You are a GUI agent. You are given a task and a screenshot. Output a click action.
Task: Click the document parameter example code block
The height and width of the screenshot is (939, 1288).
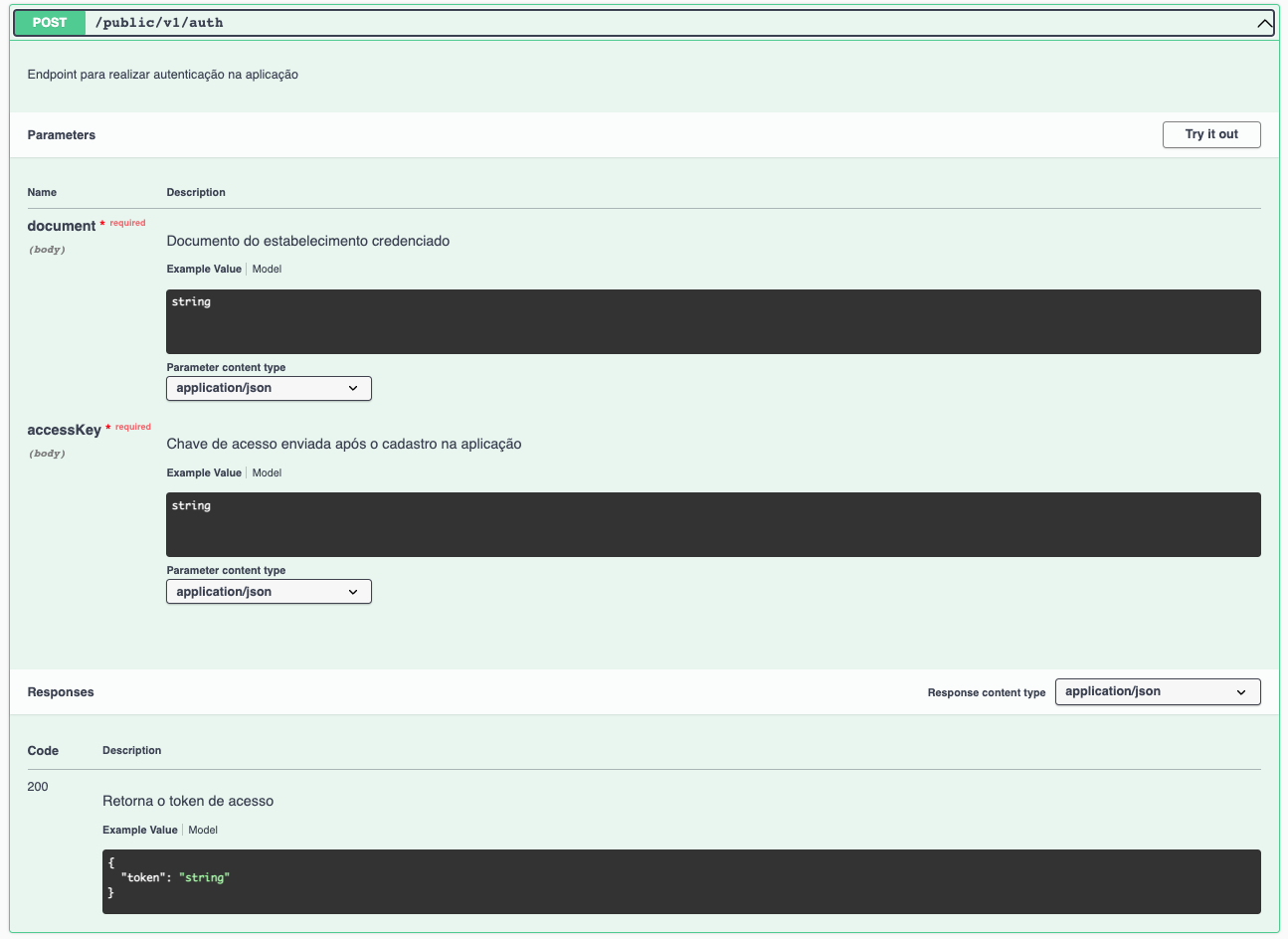[713, 321]
